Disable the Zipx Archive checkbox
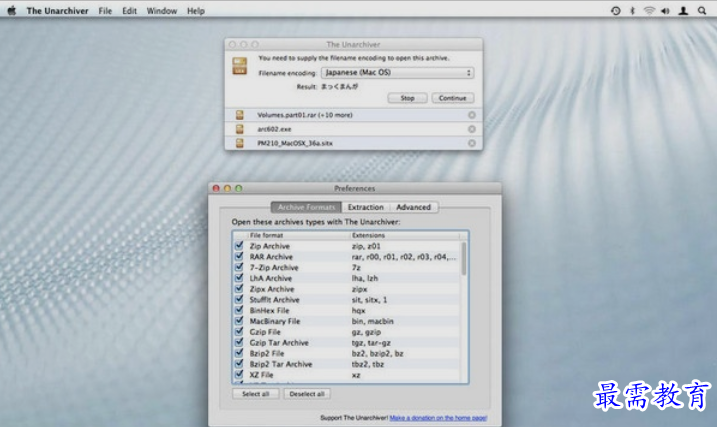Screen dimensions: 717x427 239,288
